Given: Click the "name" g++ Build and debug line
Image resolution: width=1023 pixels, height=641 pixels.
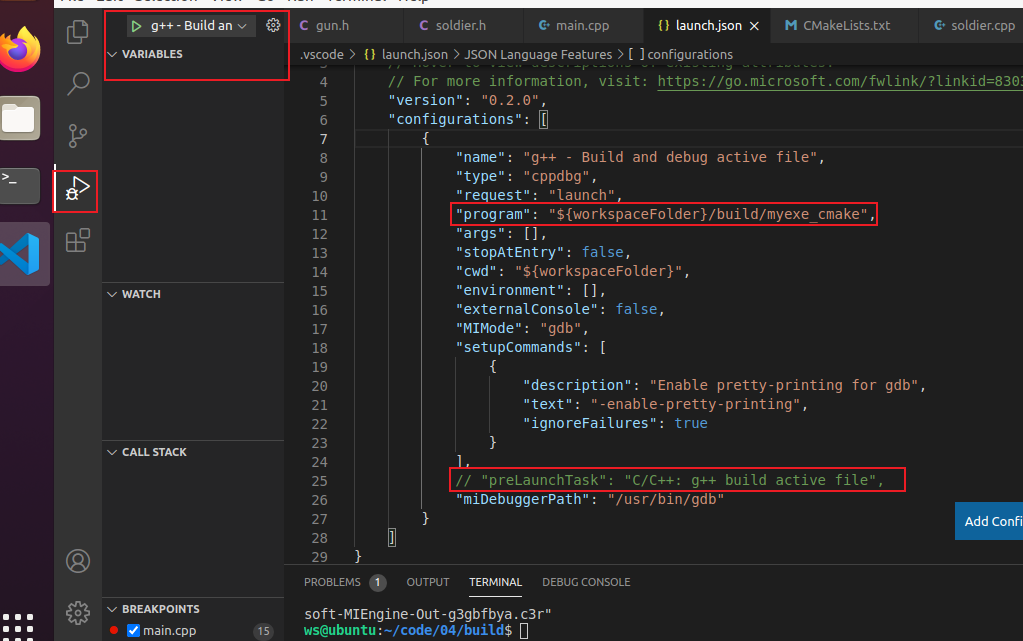Looking at the screenshot, I should [640, 157].
